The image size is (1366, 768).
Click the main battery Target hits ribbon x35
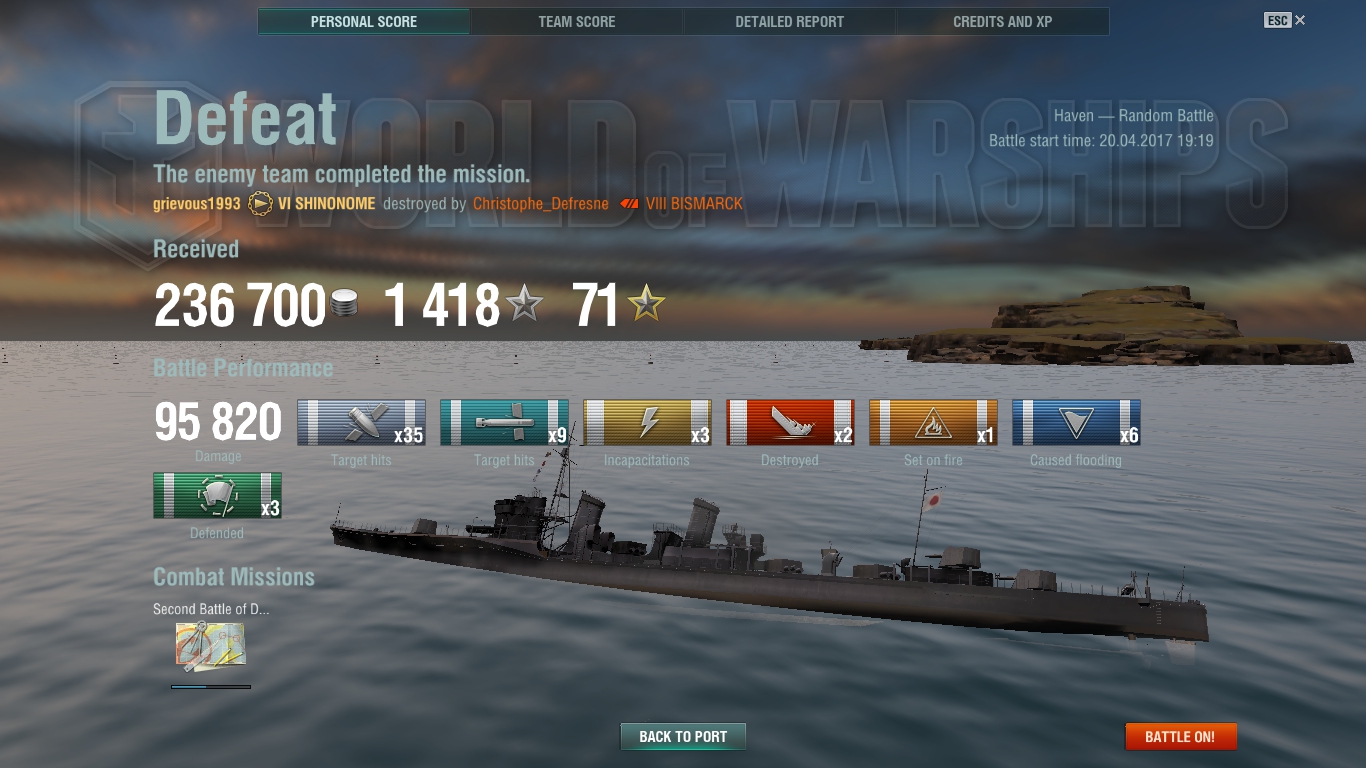point(361,422)
